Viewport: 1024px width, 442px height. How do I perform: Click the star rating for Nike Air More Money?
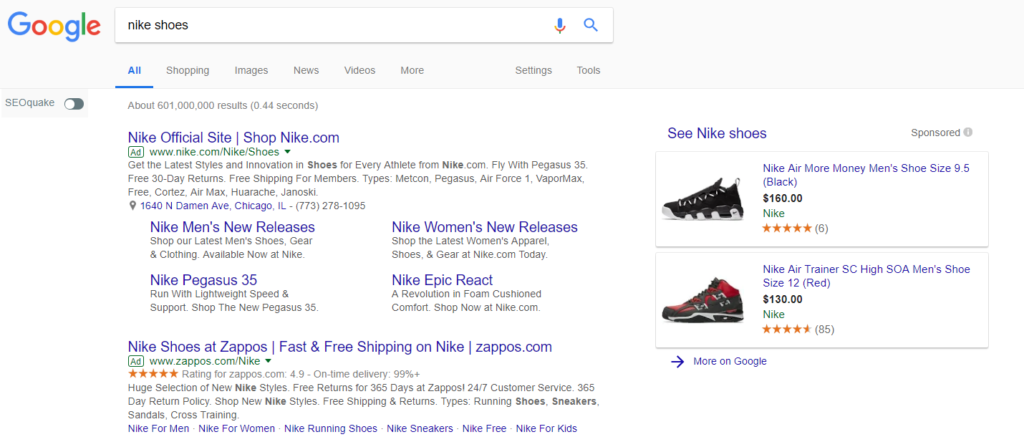[787, 229]
